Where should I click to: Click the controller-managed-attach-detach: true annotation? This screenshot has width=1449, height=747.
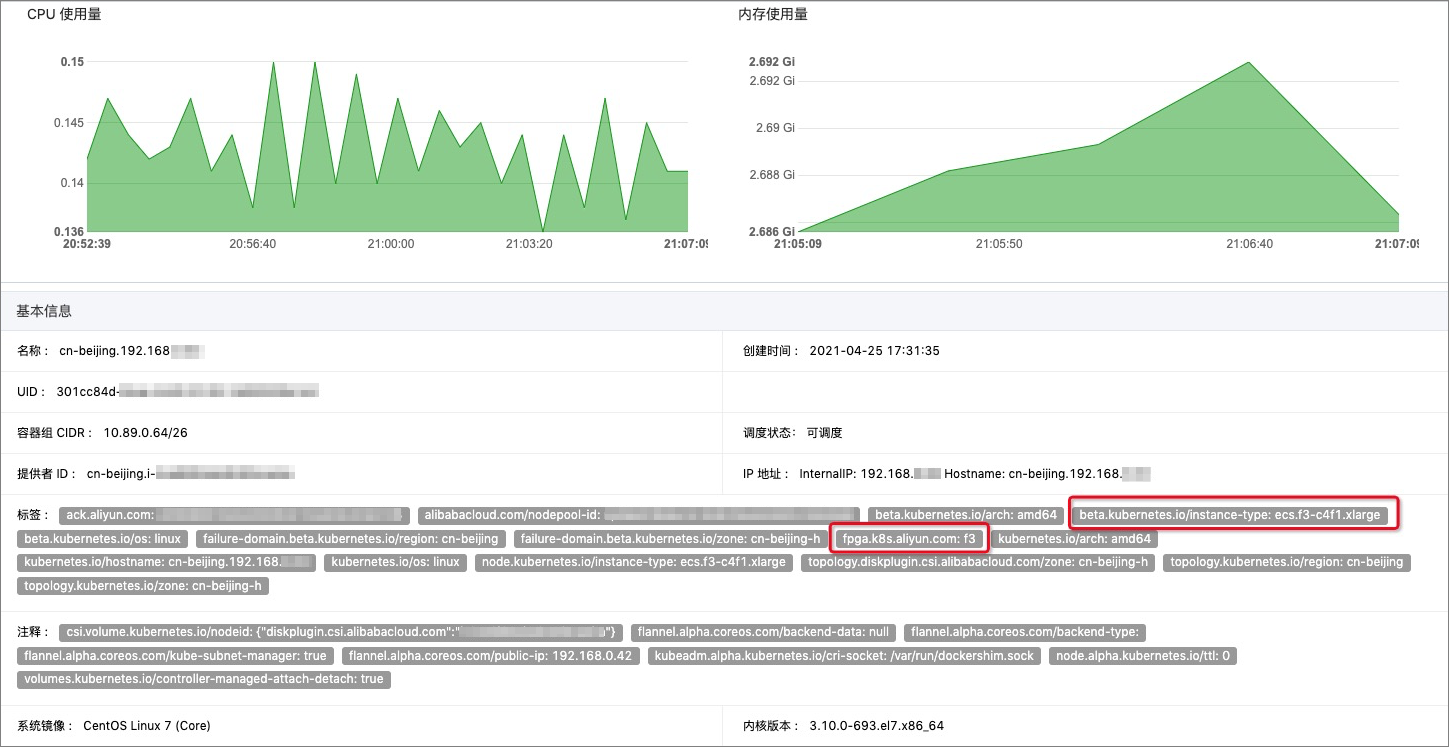(204, 679)
